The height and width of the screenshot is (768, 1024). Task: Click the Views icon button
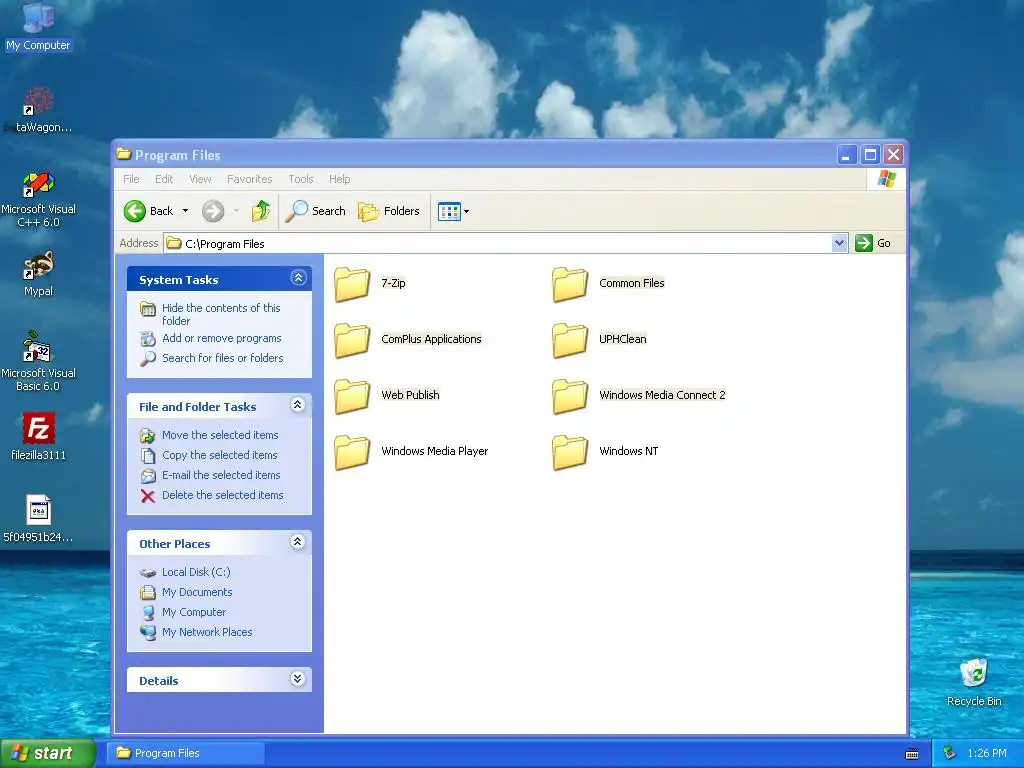tap(449, 212)
